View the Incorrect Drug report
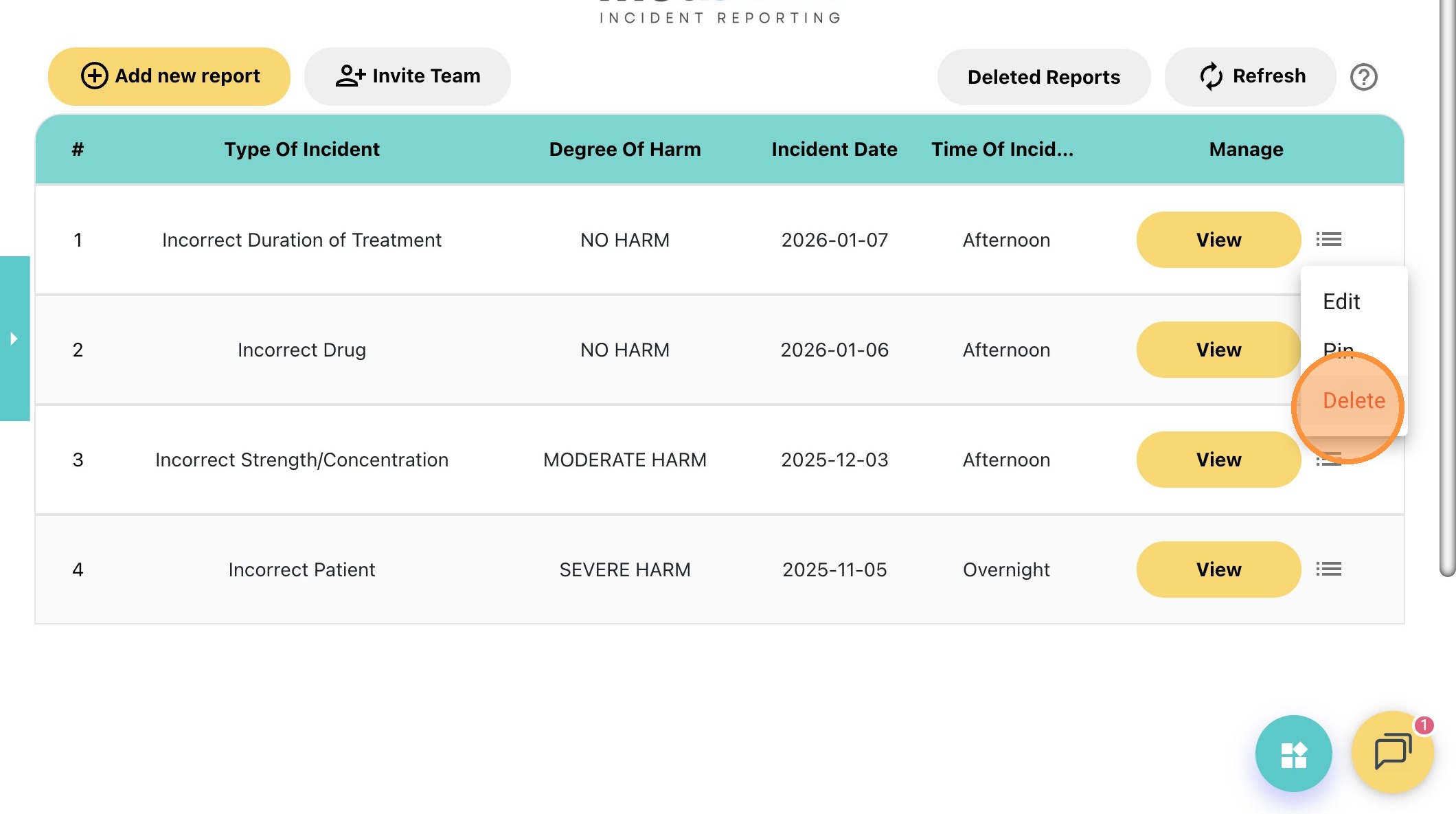The image size is (1456, 814). pyautogui.click(x=1218, y=350)
